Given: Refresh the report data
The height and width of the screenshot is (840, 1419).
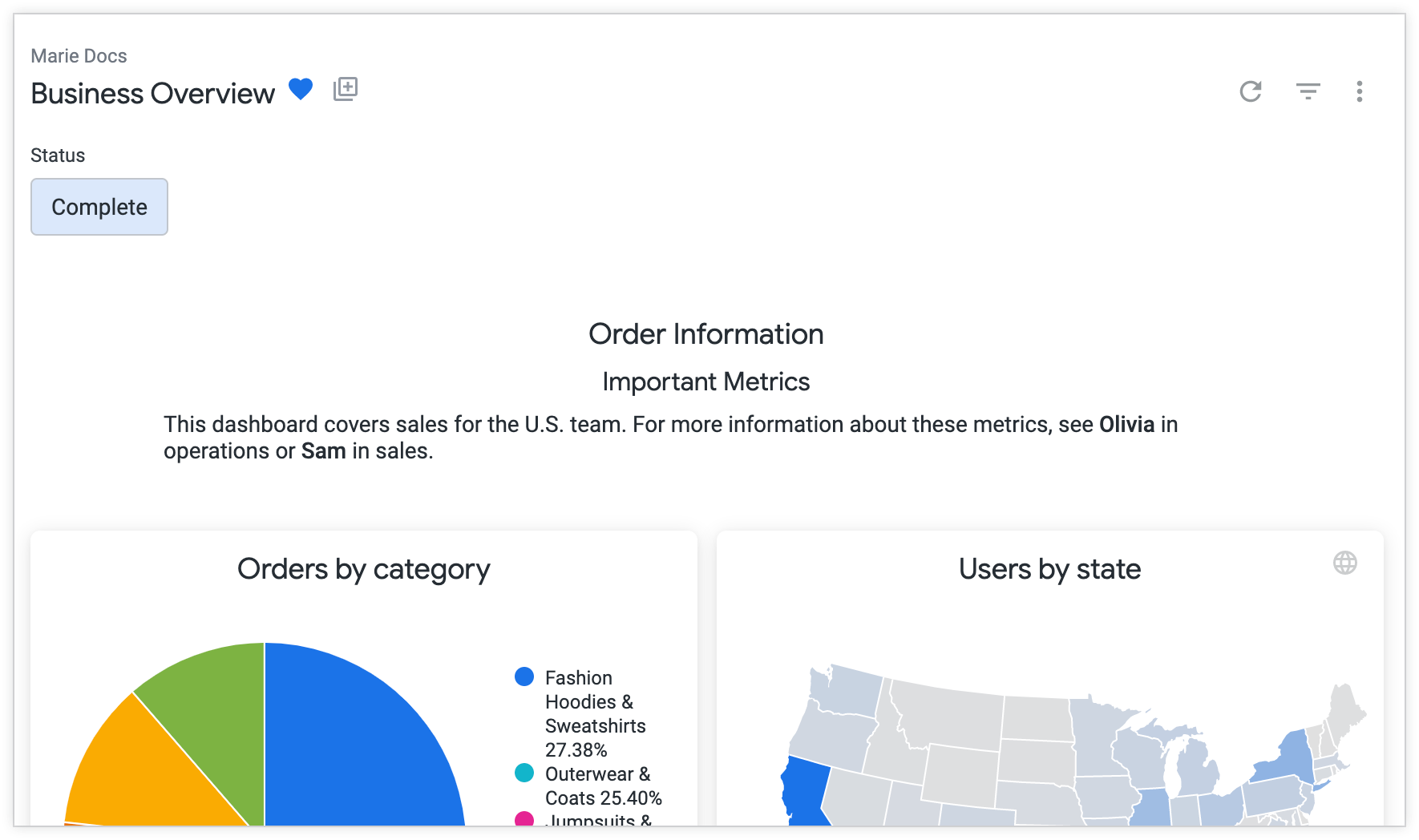Looking at the screenshot, I should coord(1251,91).
